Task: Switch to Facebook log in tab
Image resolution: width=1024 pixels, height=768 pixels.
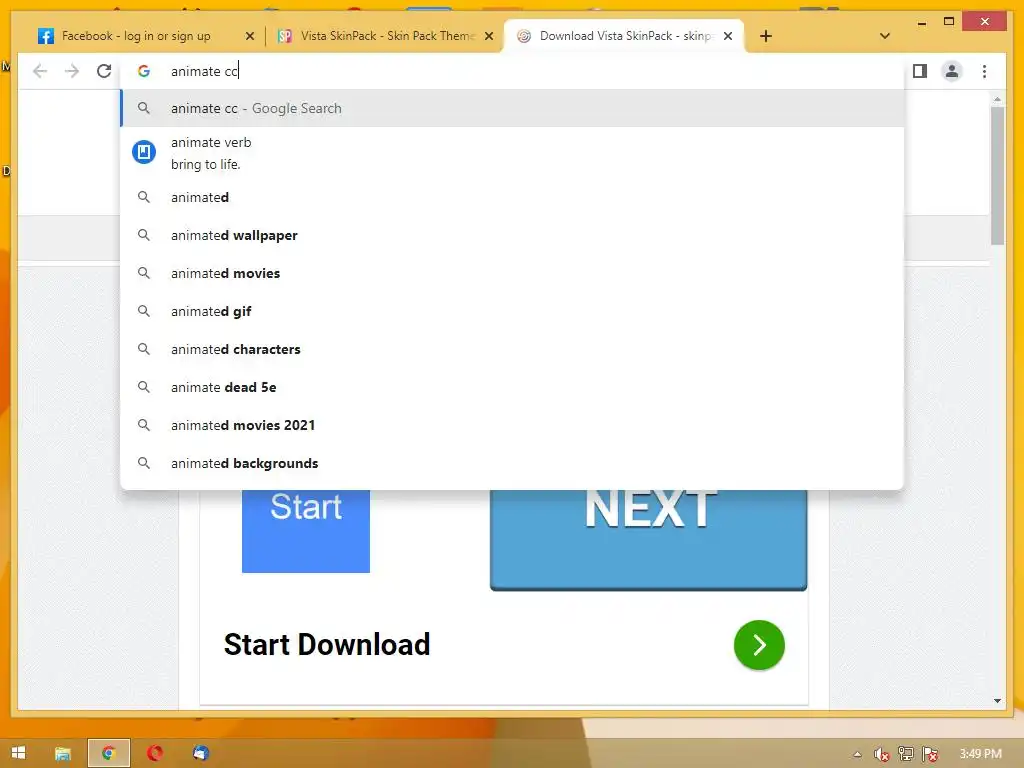Action: (x=145, y=36)
